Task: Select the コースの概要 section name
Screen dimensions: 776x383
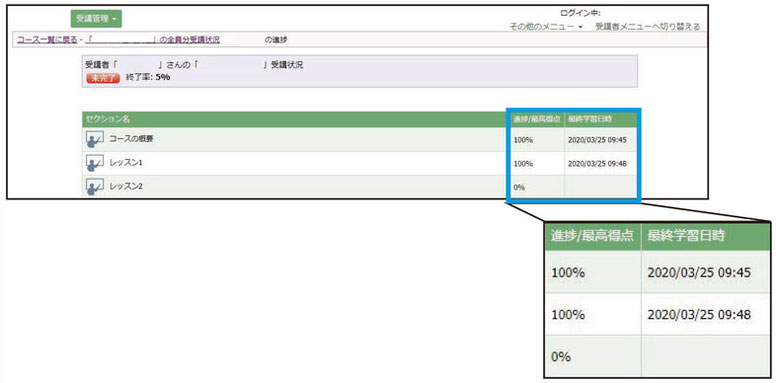Action: tap(131, 139)
